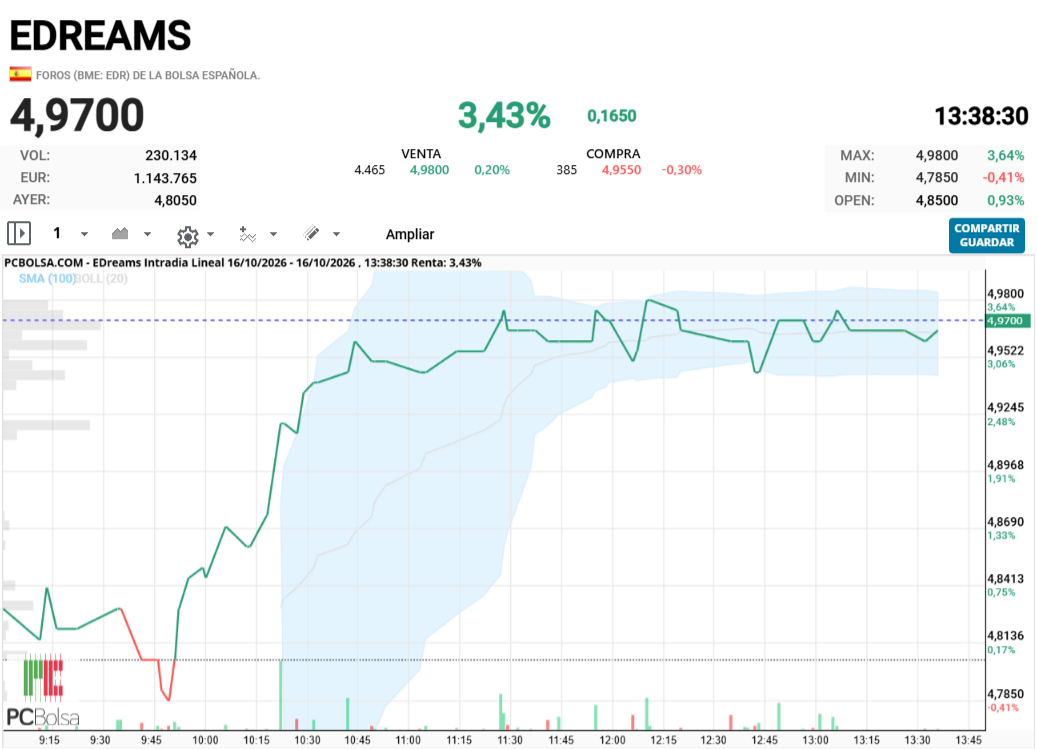Screen dimensions: 1037x749
Task: Click the interval value 1
Action: point(57,233)
